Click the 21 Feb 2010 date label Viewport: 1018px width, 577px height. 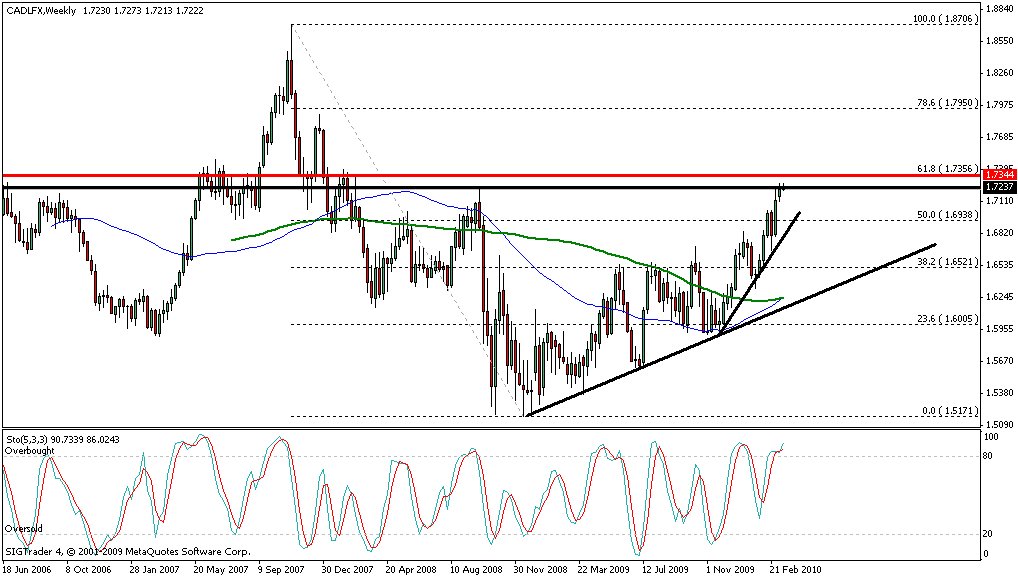click(796, 567)
